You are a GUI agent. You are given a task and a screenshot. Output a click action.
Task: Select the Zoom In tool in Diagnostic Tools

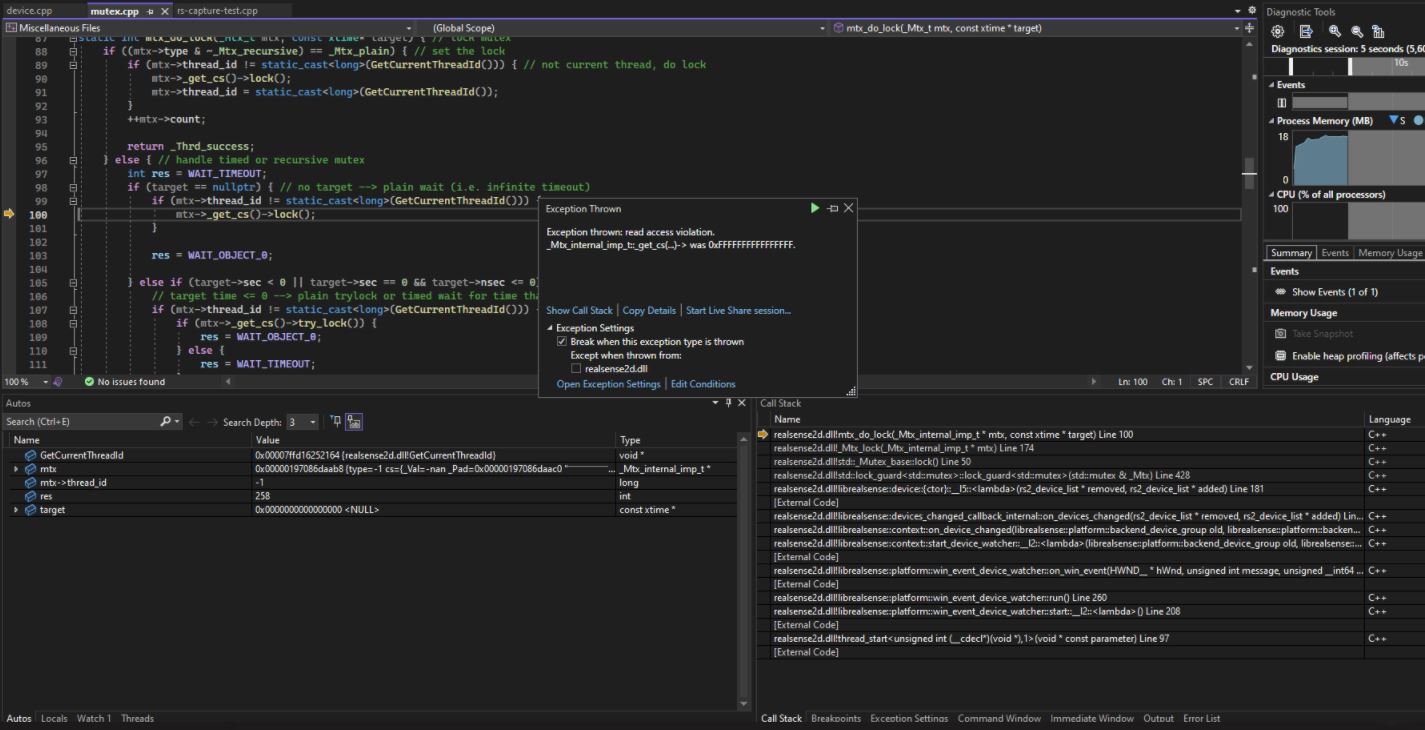[1334, 31]
